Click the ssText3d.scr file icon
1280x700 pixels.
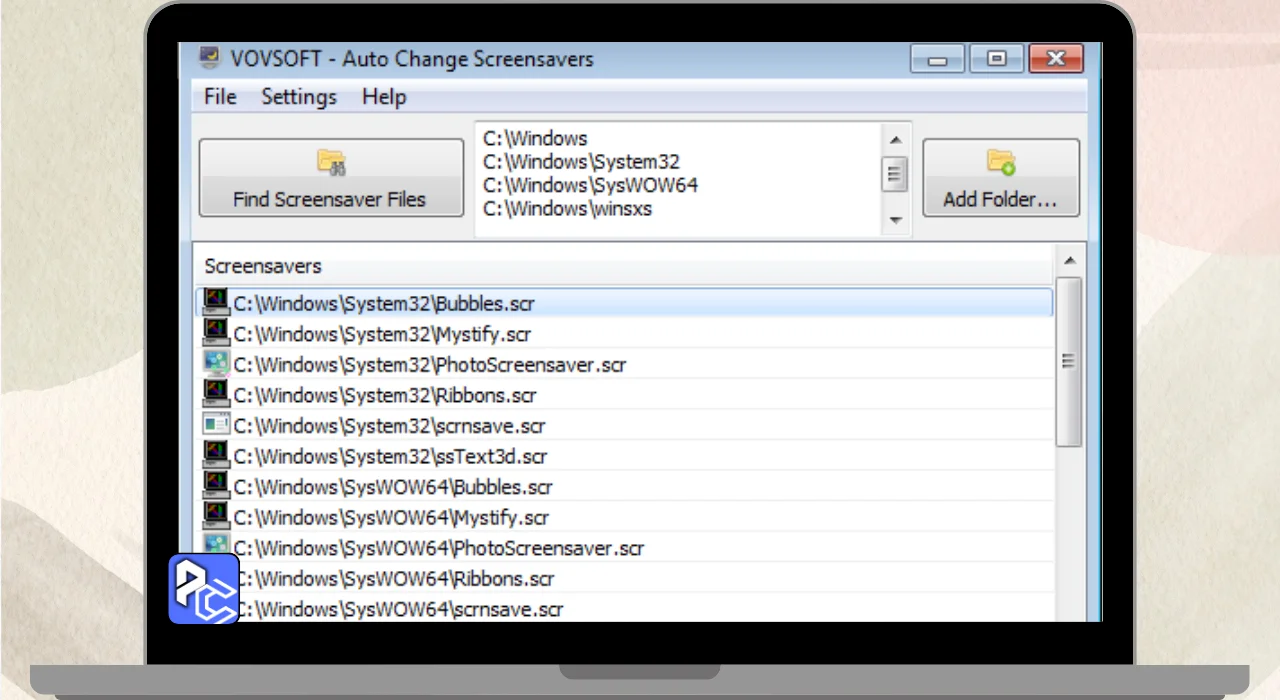tap(216, 456)
